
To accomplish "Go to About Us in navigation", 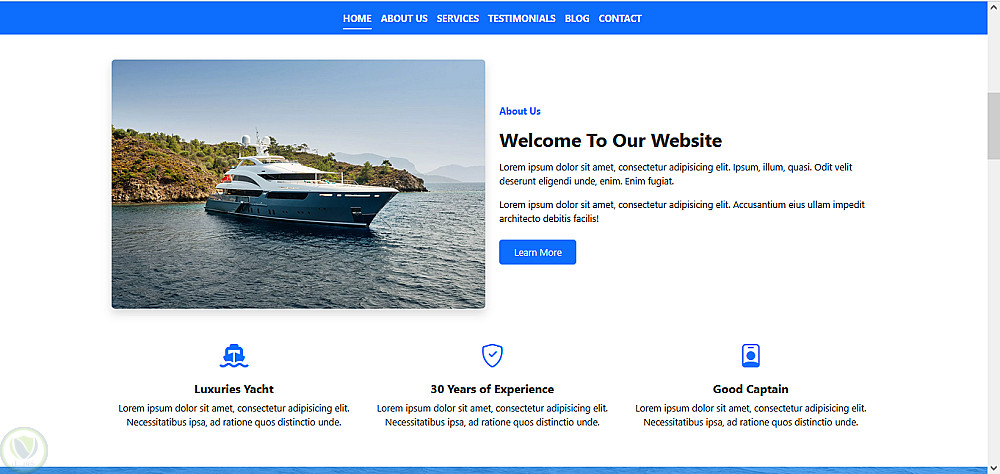I will 404,19.
